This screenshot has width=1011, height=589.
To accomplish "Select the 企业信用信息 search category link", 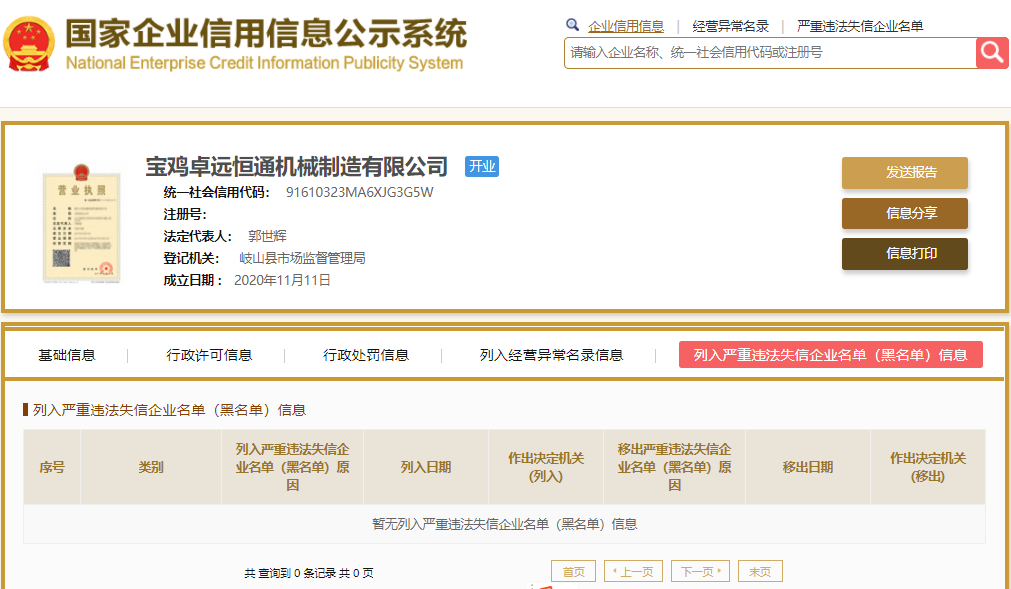I will tap(625, 26).
